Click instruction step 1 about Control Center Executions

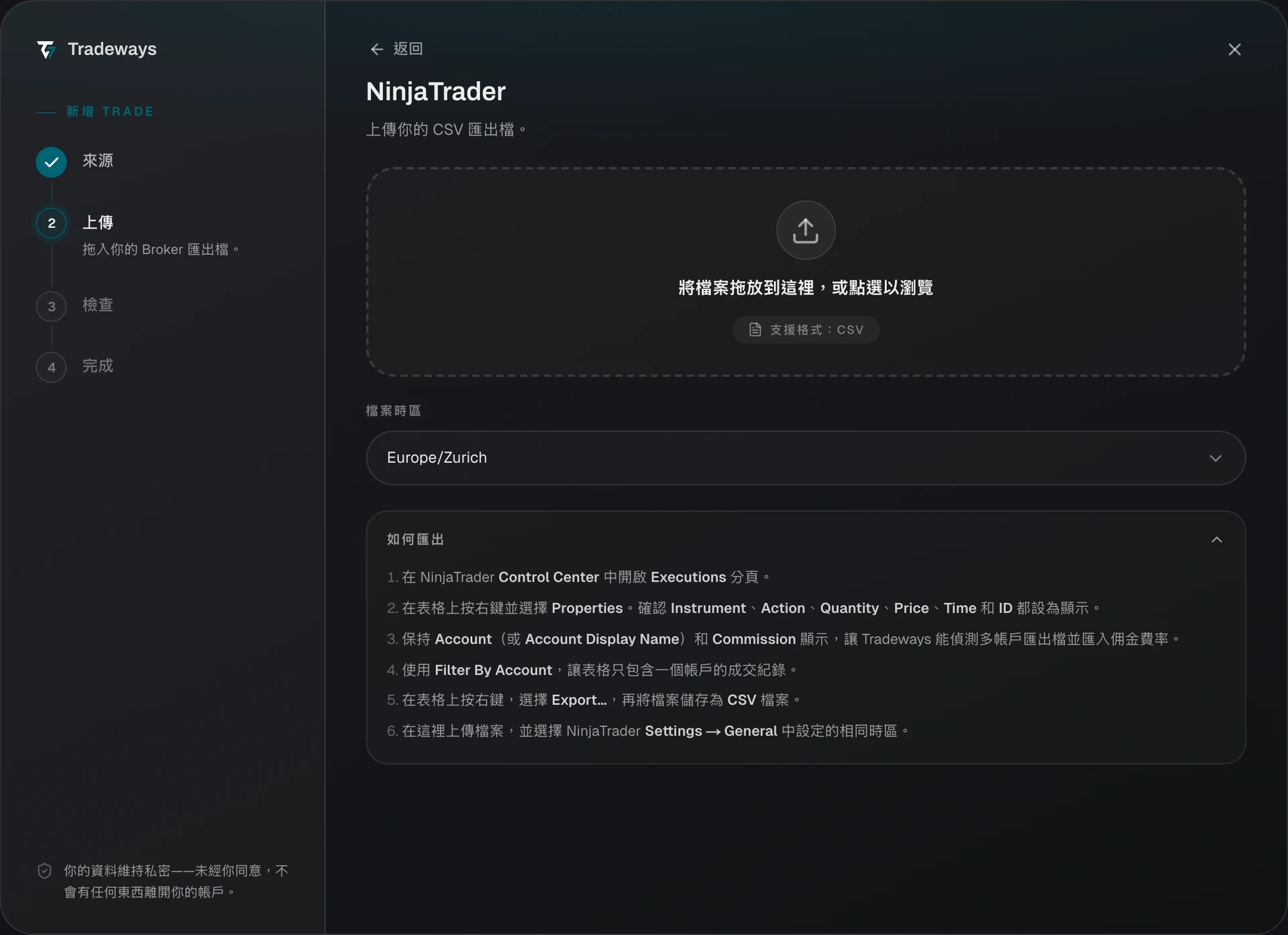pyautogui.click(x=578, y=577)
